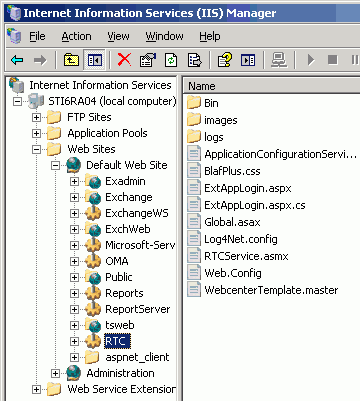
Task: Click the ExchangeWS gear icon
Action: [93, 213]
